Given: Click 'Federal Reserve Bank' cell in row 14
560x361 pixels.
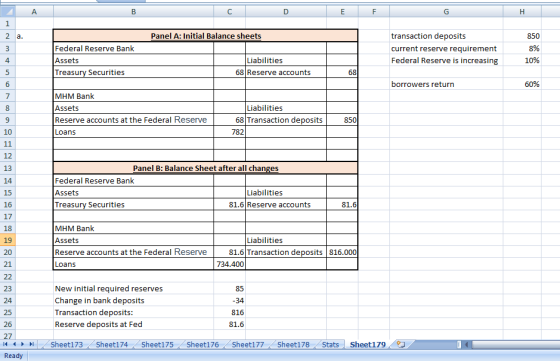Looking at the screenshot, I should [134, 181].
